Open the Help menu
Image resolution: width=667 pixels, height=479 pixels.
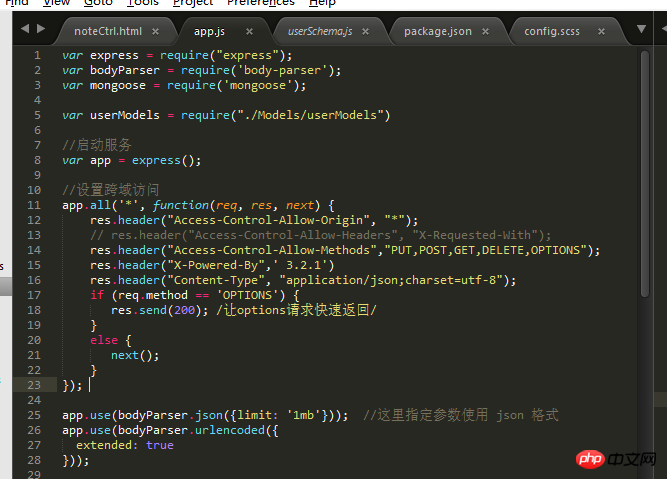click(x=322, y=3)
